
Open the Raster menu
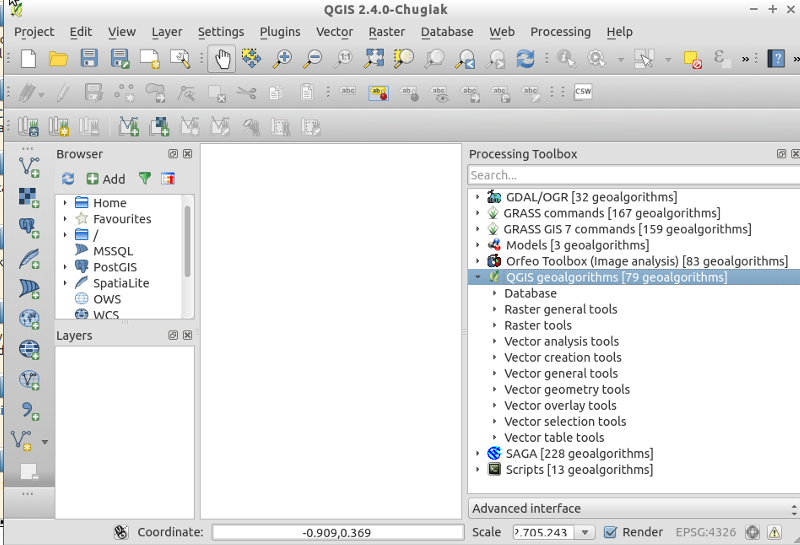pyautogui.click(x=387, y=32)
